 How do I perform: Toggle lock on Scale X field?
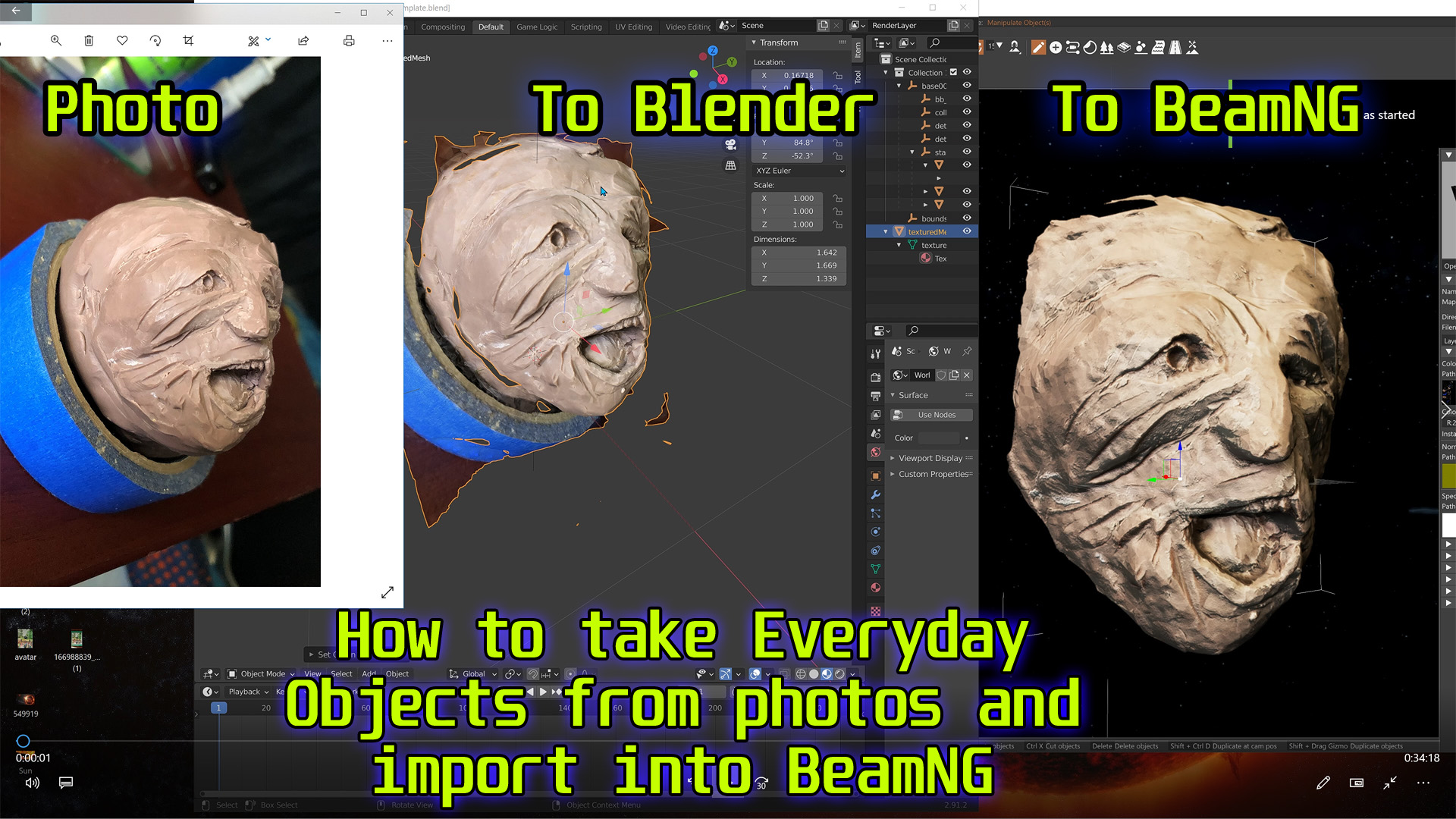pyautogui.click(x=837, y=199)
